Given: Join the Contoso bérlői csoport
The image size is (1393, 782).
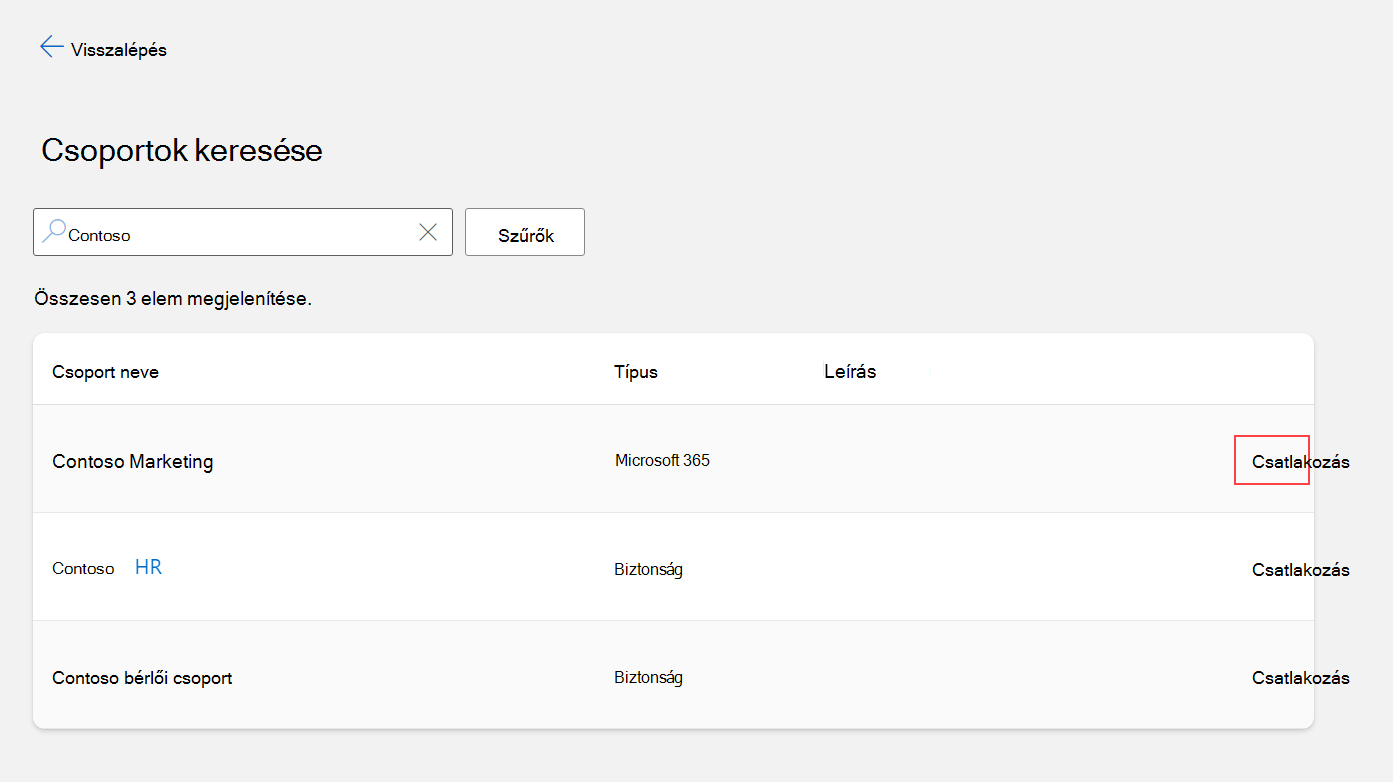Looking at the screenshot, I should tap(1300, 678).
